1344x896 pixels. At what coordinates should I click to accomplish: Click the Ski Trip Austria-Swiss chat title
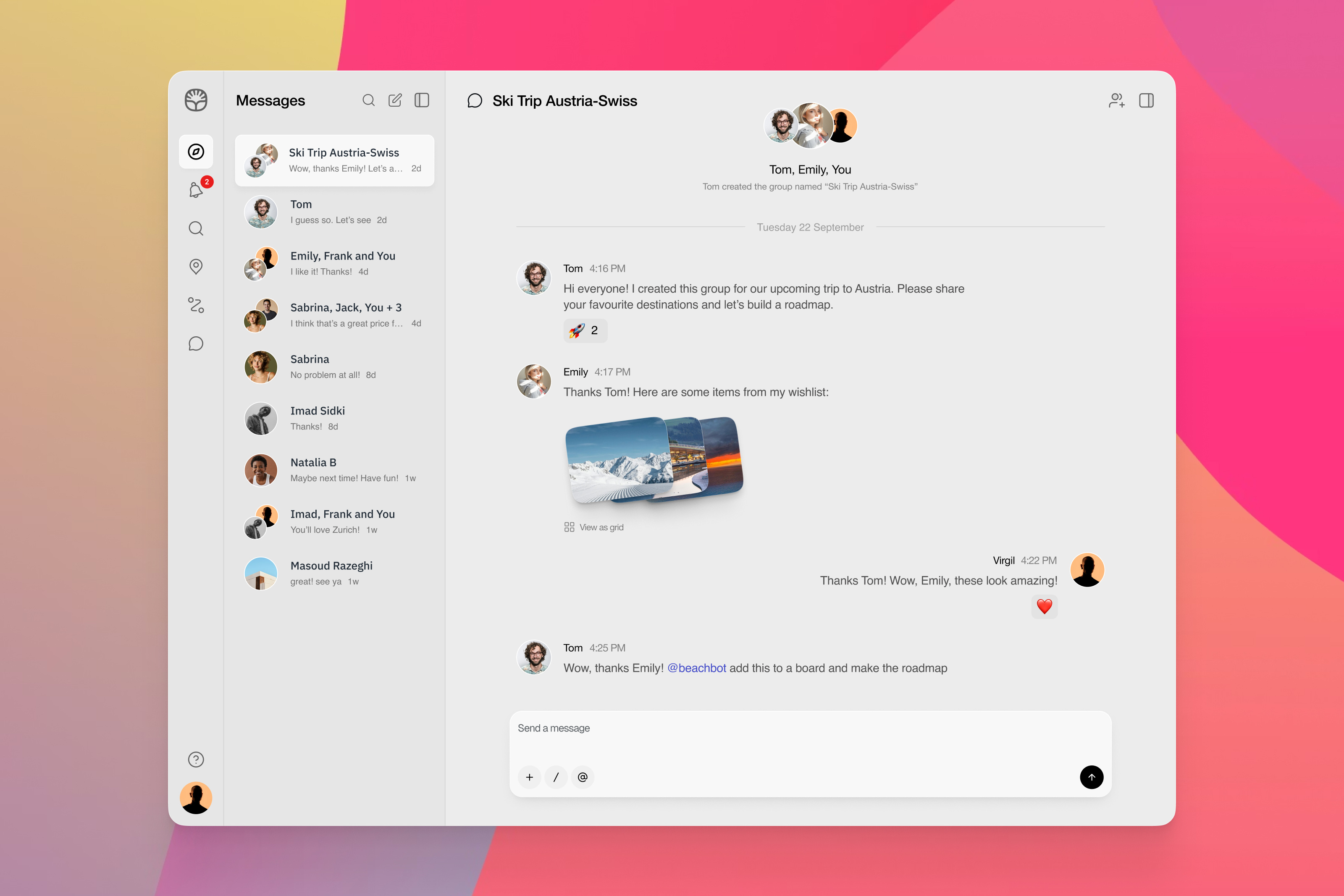(564, 101)
